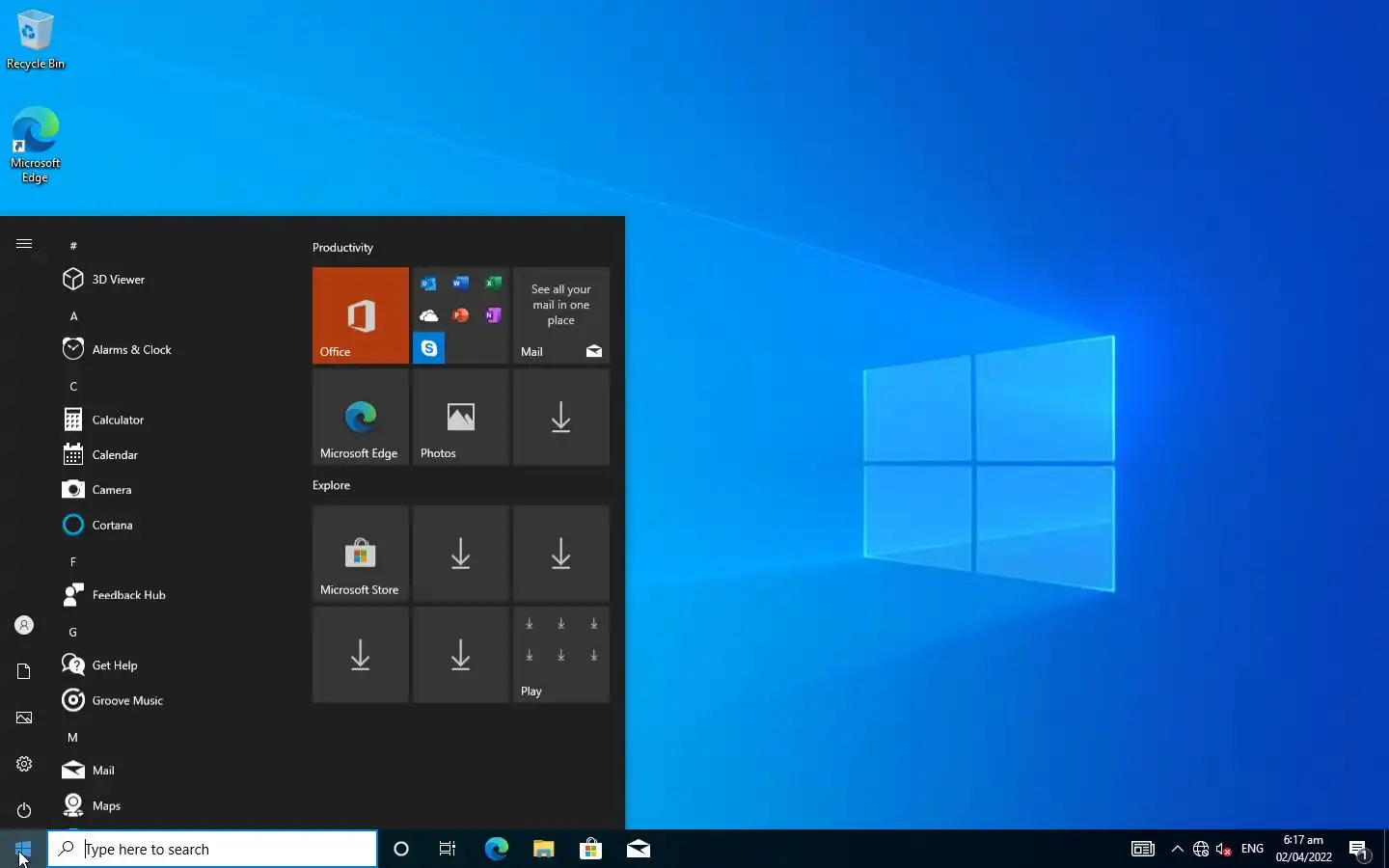Screen dimensions: 1389x868
Task: Click the downloading tile left of Play folder
Action: tap(461, 654)
